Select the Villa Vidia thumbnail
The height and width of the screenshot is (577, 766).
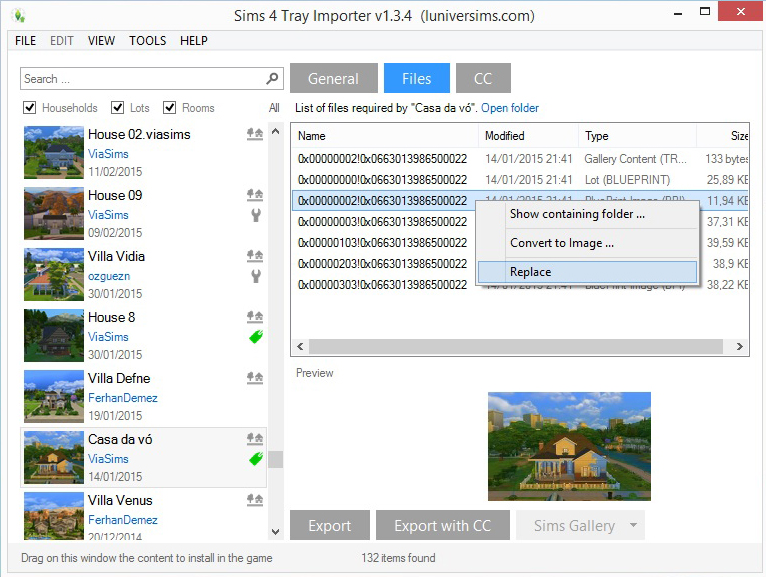tap(54, 274)
